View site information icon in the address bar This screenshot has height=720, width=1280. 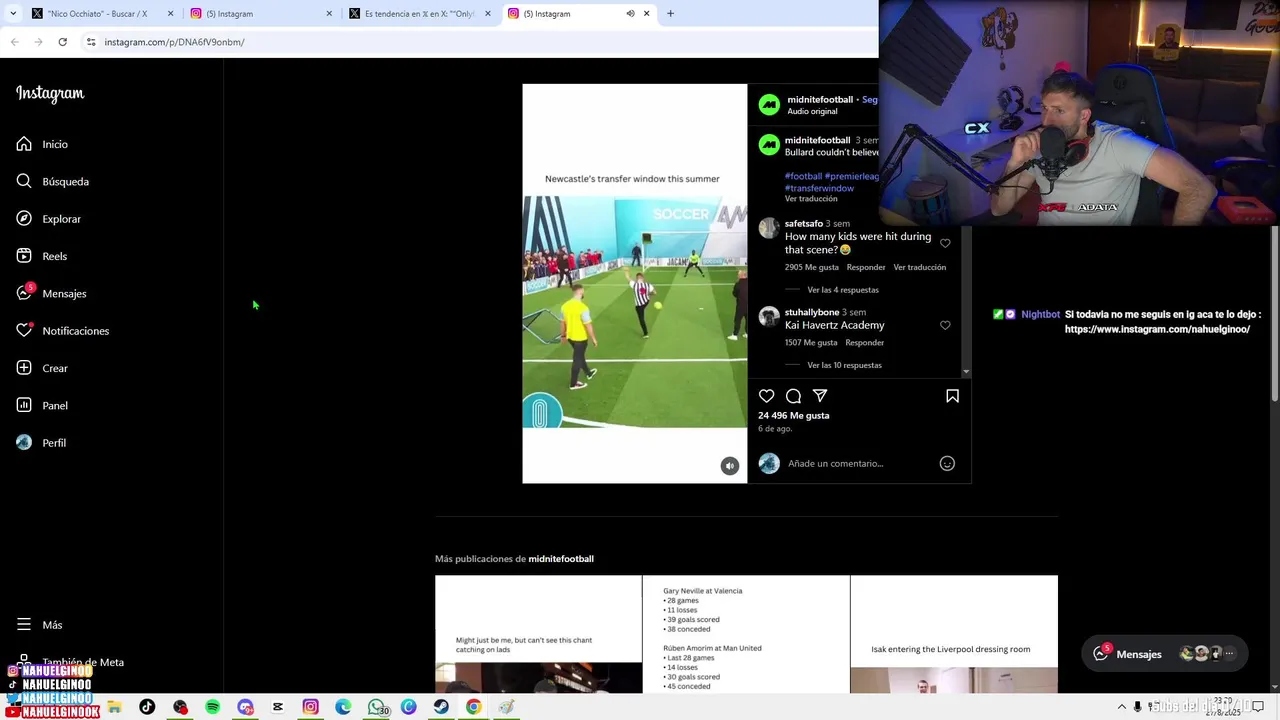pyautogui.click(x=91, y=42)
